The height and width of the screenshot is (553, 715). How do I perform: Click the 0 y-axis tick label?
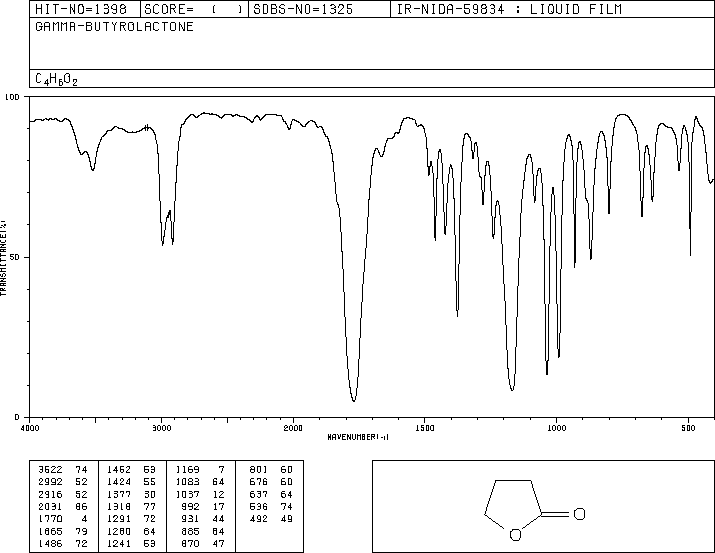click(17, 417)
